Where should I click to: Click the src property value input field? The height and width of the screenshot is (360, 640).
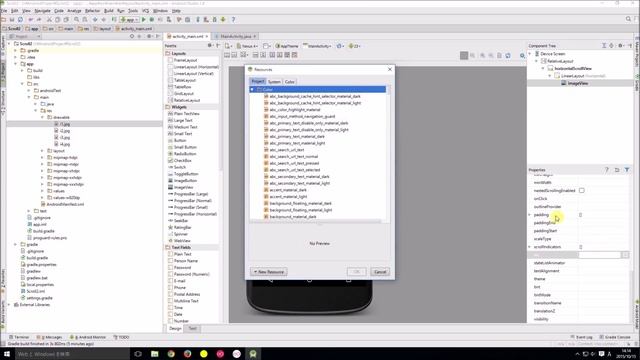point(600,255)
